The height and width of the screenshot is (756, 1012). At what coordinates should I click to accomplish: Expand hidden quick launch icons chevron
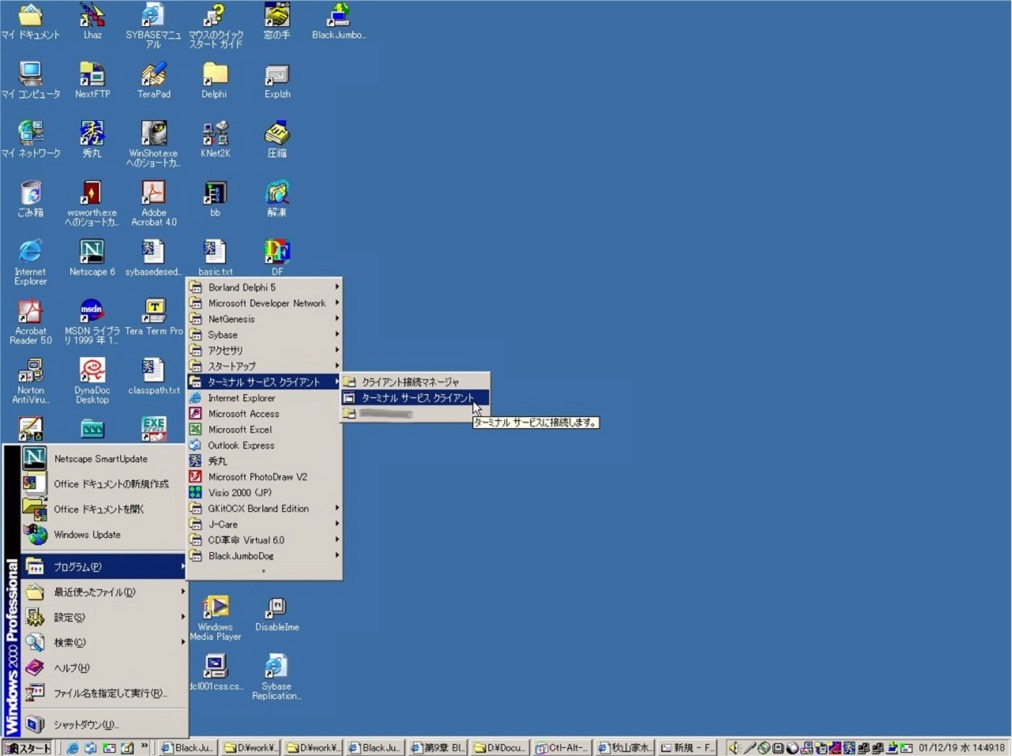click(145, 746)
